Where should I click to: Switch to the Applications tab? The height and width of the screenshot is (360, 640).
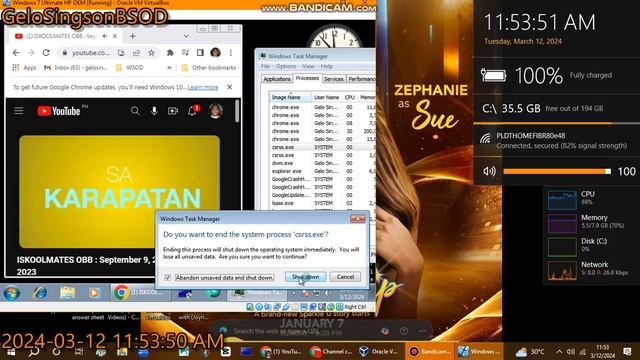(277, 79)
